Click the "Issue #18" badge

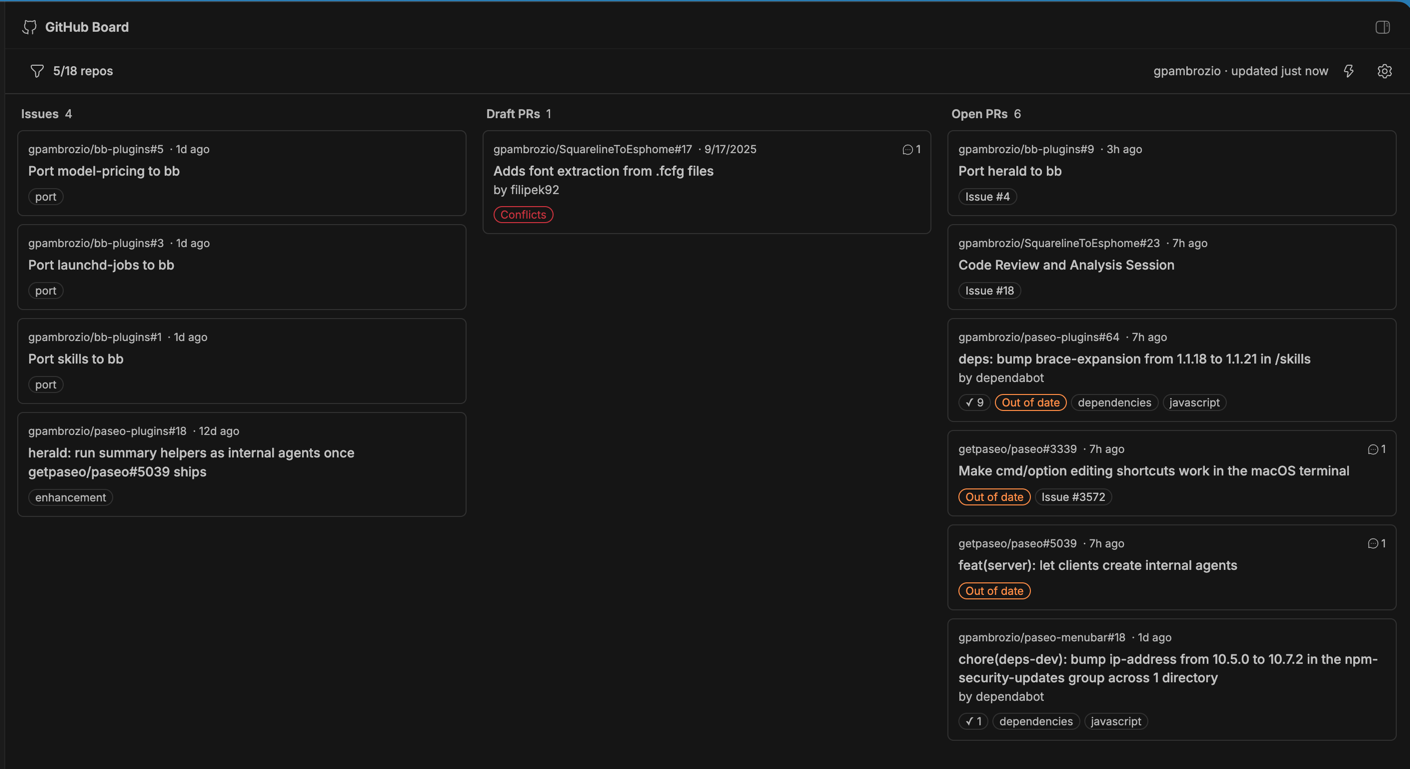click(990, 291)
